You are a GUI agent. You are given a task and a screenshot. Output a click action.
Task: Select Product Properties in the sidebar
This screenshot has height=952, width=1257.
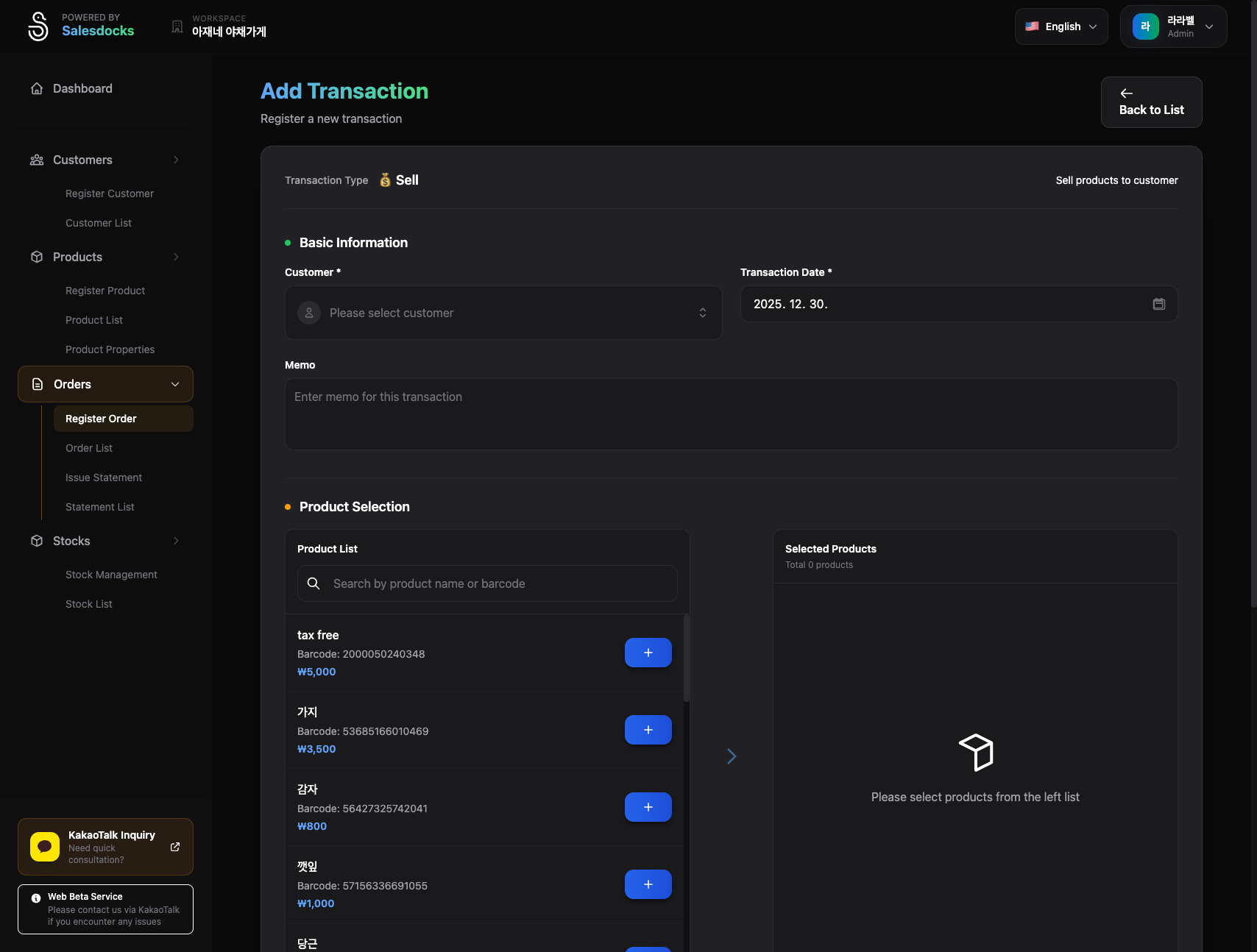tap(110, 349)
